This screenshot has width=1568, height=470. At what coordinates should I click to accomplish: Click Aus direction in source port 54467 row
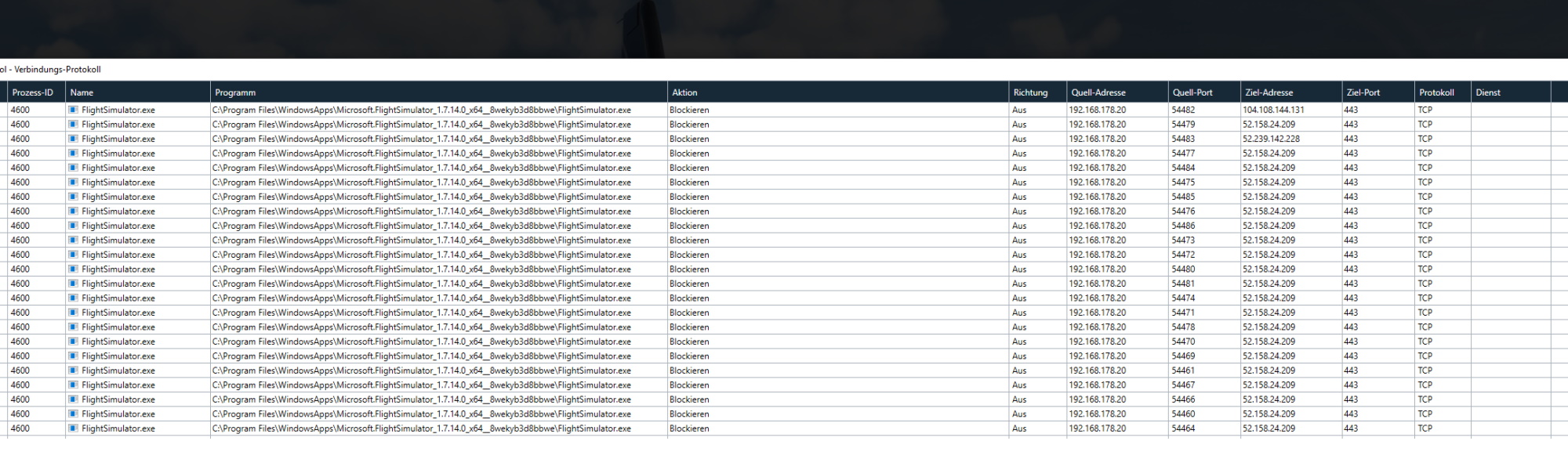pos(1019,385)
